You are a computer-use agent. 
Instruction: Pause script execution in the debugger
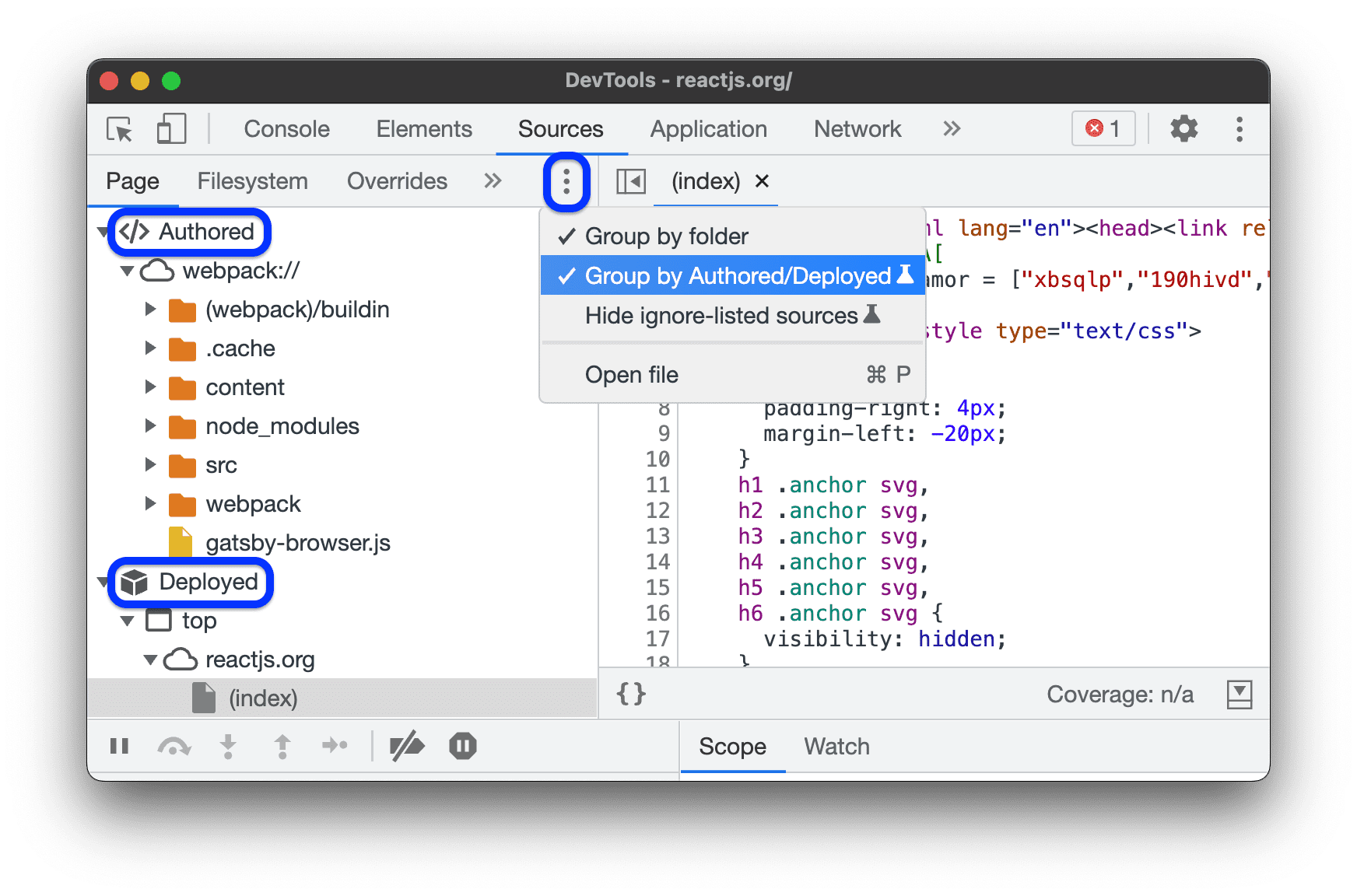(x=119, y=746)
